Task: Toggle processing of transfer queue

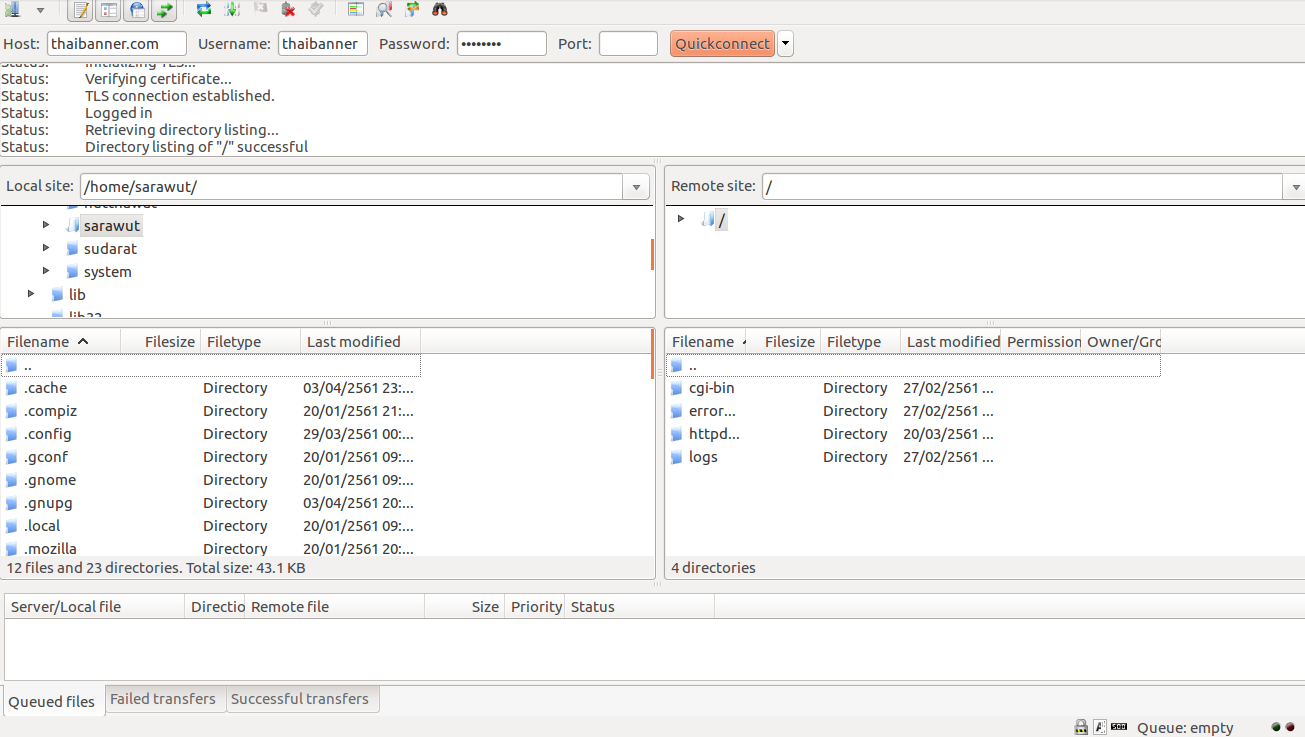Action: (x=232, y=10)
